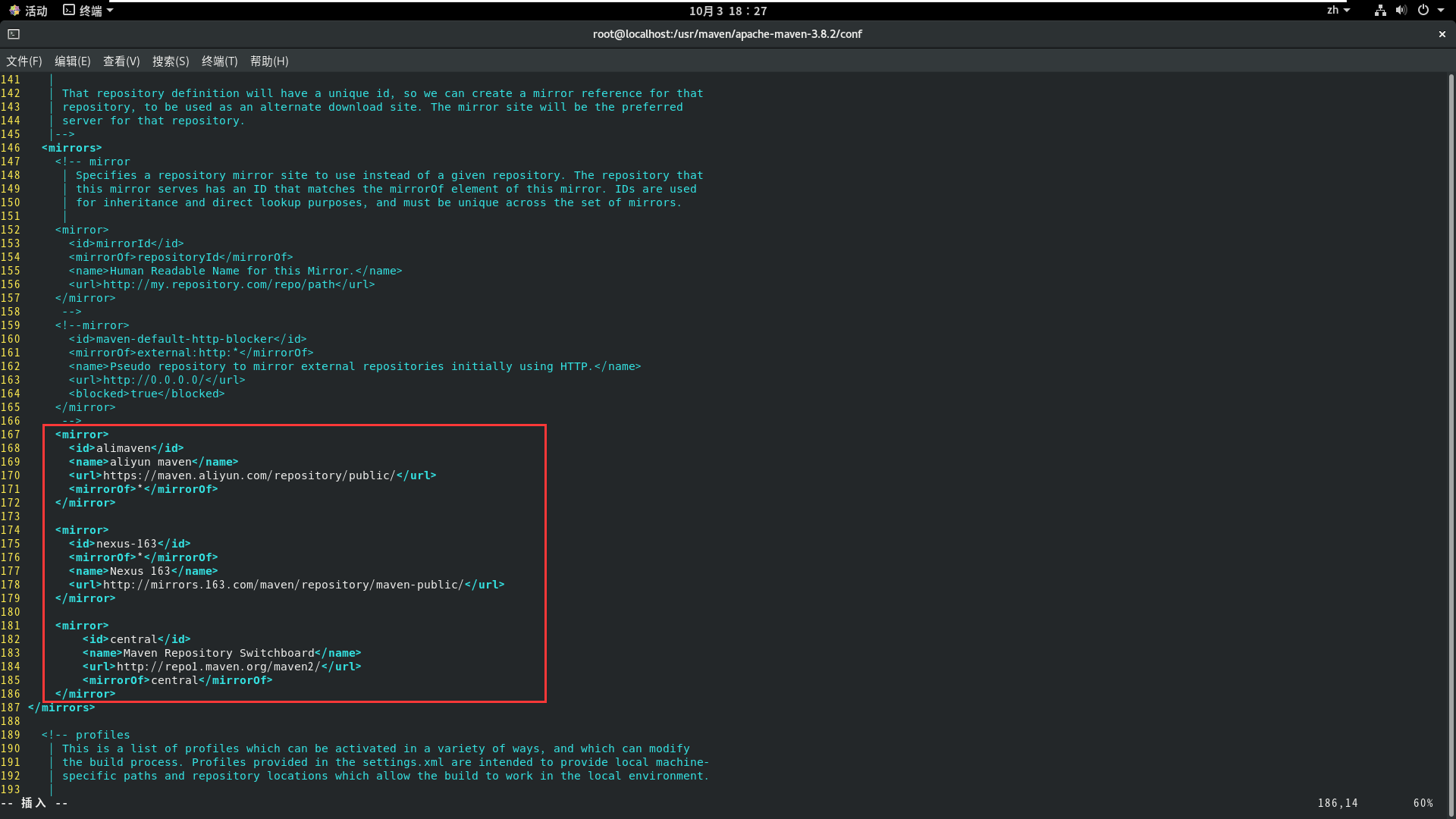Open the 终端(T) menu in menu bar
This screenshot has width=1456, height=819.
(220, 61)
